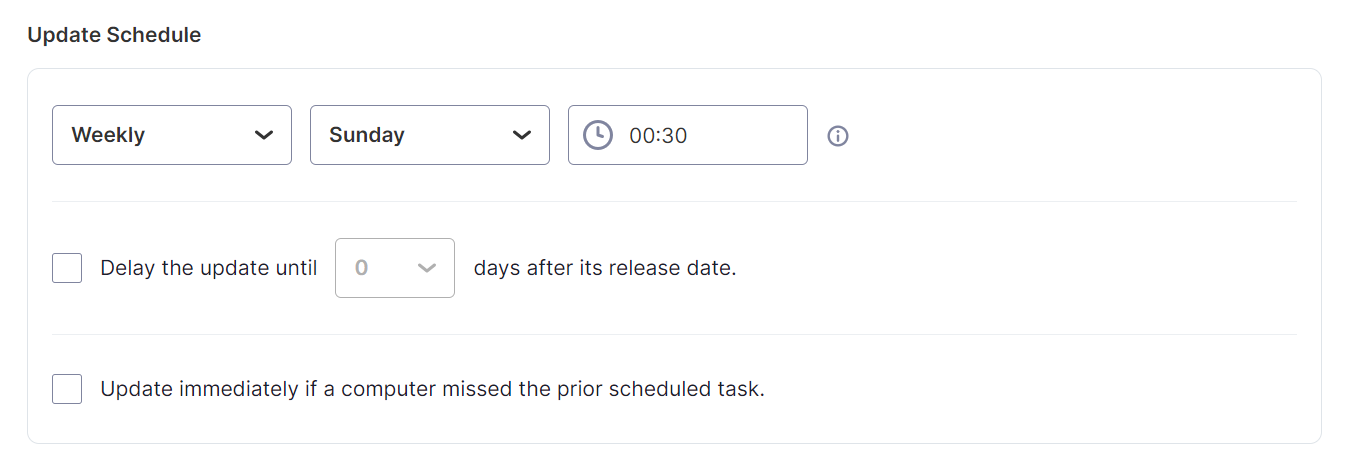Click the "00:30" time value text
This screenshot has width=1347, height=468.
[x=658, y=136]
